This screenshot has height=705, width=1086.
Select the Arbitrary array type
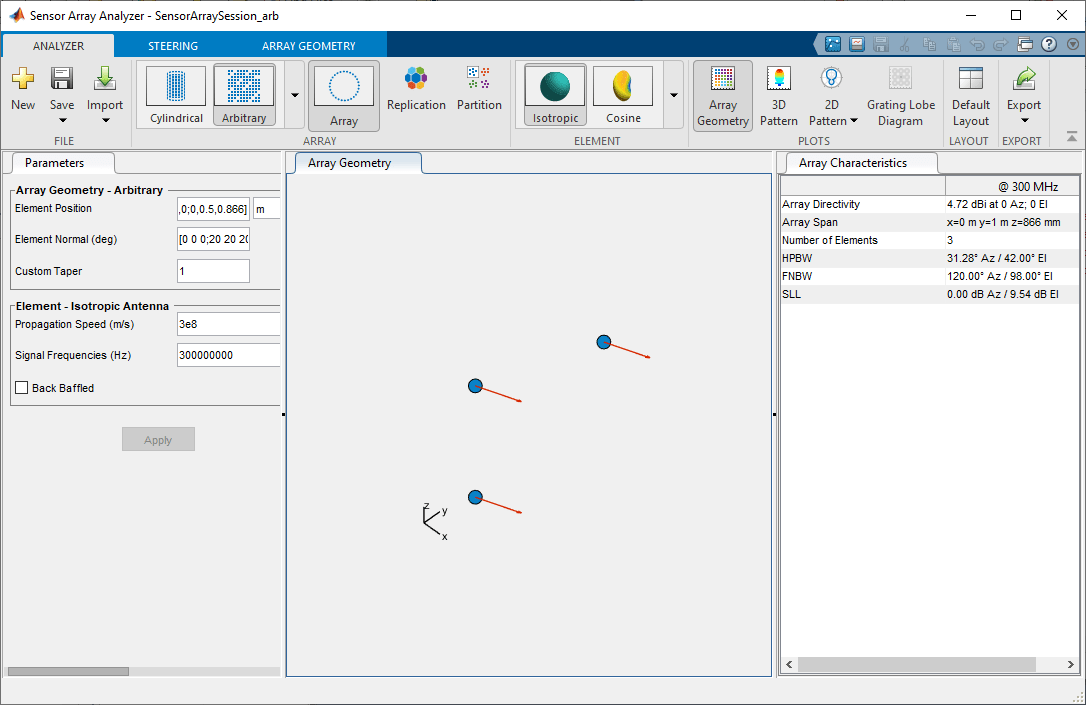(x=244, y=96)
